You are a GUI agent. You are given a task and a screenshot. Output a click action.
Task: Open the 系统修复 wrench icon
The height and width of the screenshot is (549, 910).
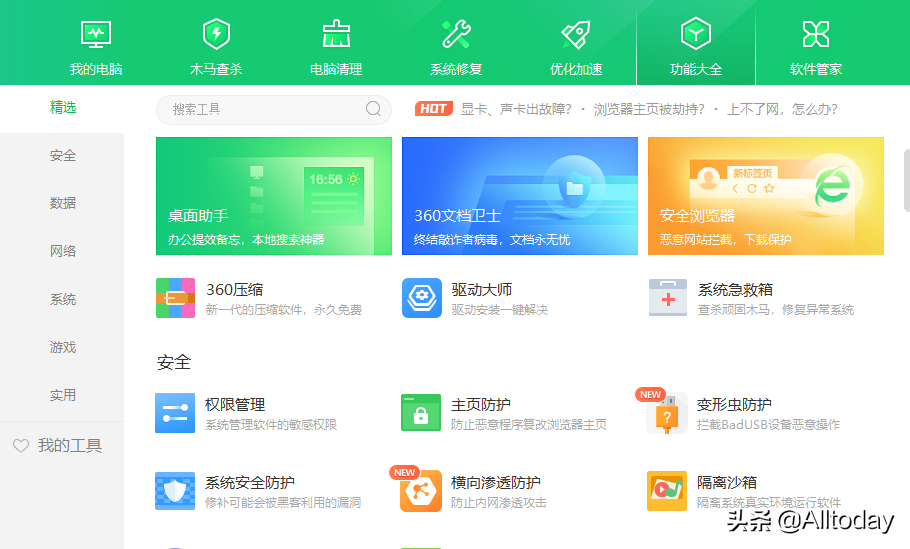coord(456,34)
